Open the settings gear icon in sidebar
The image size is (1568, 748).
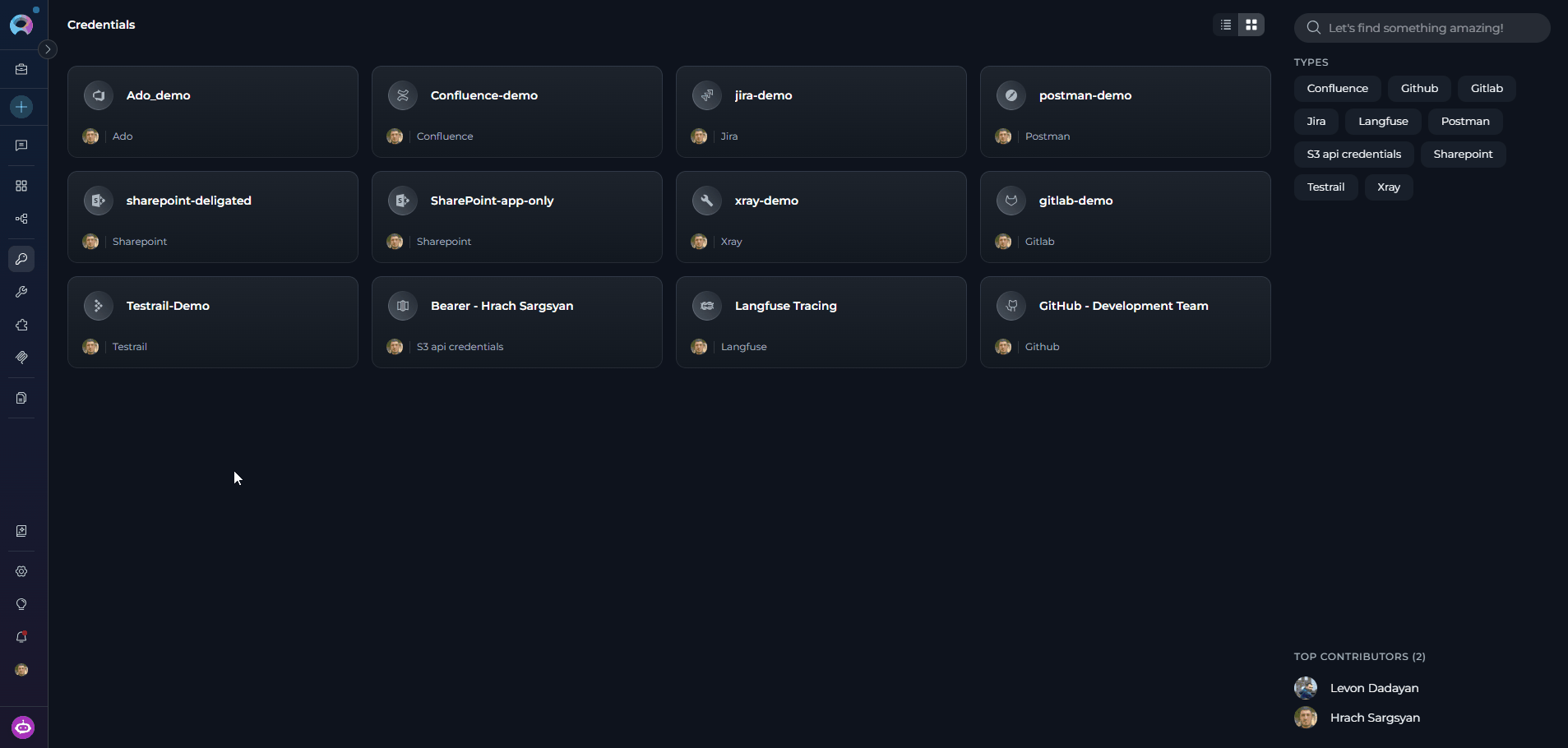point(21,571)
